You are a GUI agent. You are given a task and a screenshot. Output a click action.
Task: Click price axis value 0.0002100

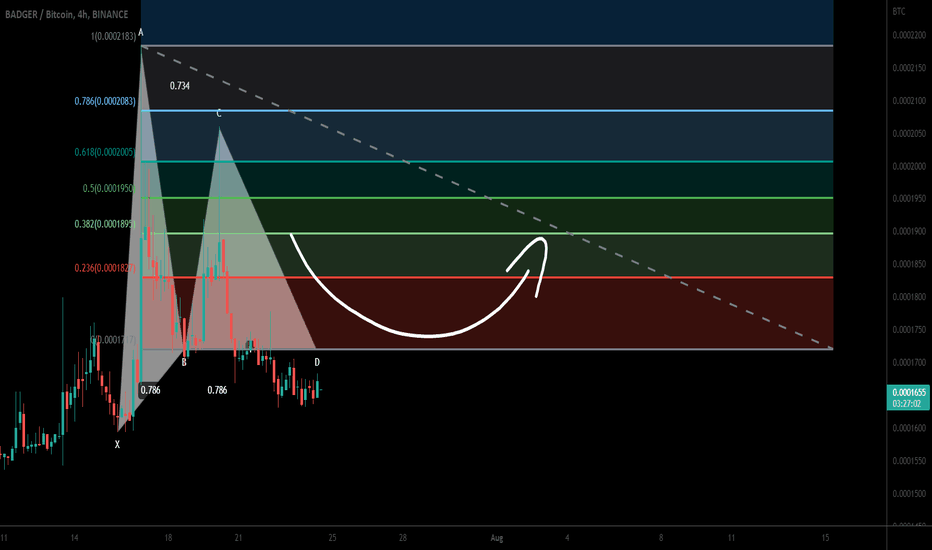coord(909,101)
